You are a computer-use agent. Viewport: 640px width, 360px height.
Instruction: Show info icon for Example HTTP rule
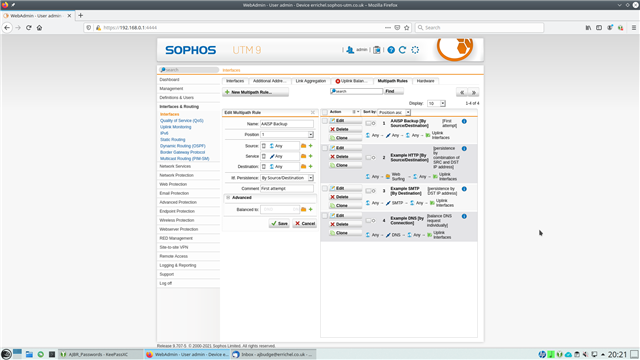click(x=464, y=149)
